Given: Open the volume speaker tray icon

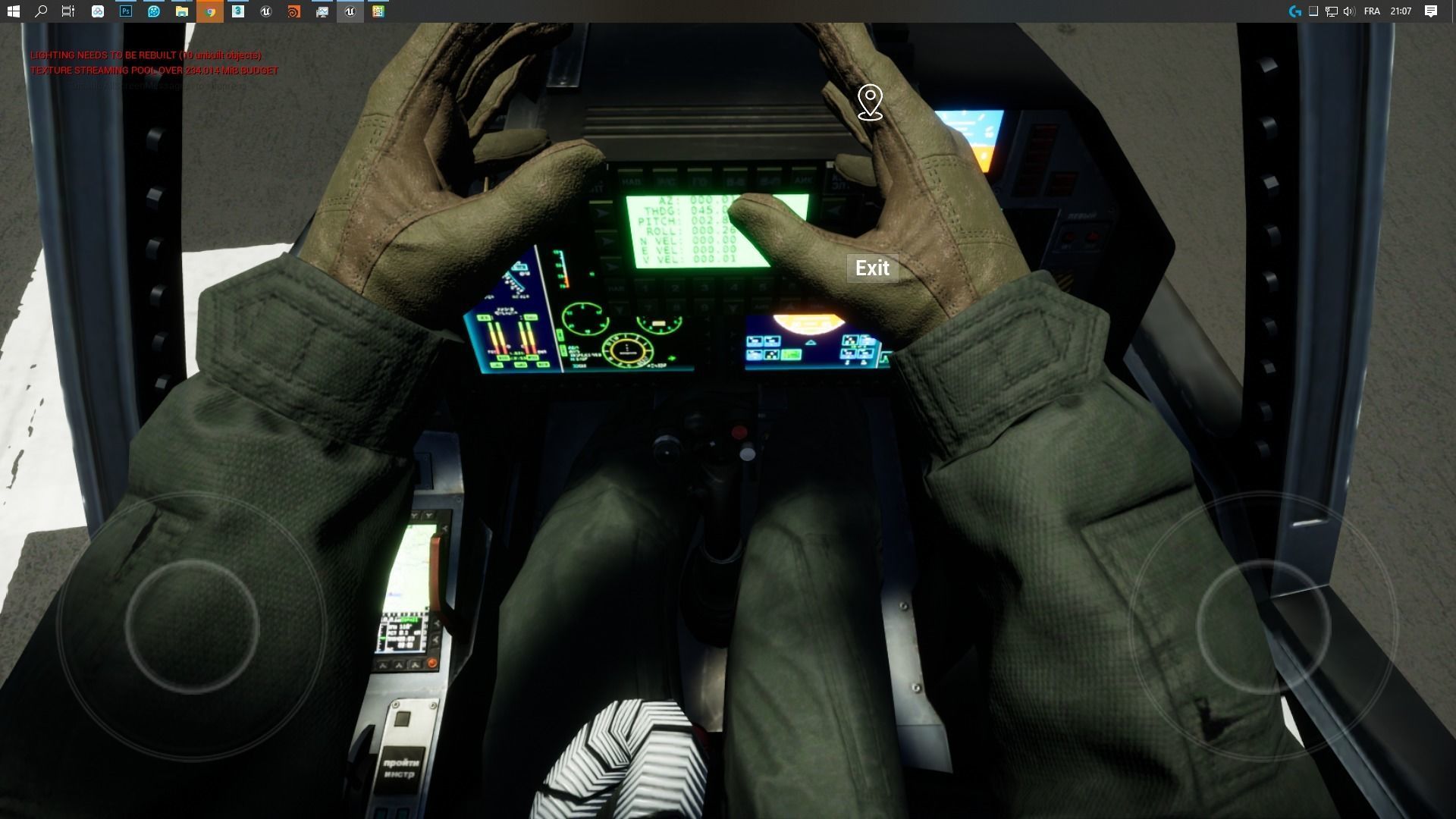Looking at the screenshot, I should (x=1349, y=11).
